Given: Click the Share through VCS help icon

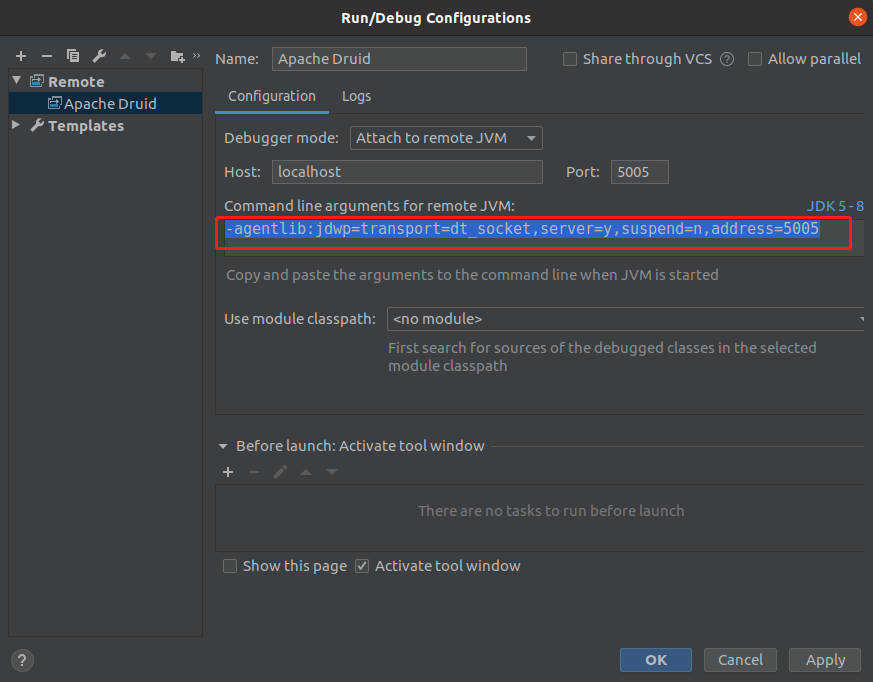Looking at the screenshot, I should click(x=727, y=59).
